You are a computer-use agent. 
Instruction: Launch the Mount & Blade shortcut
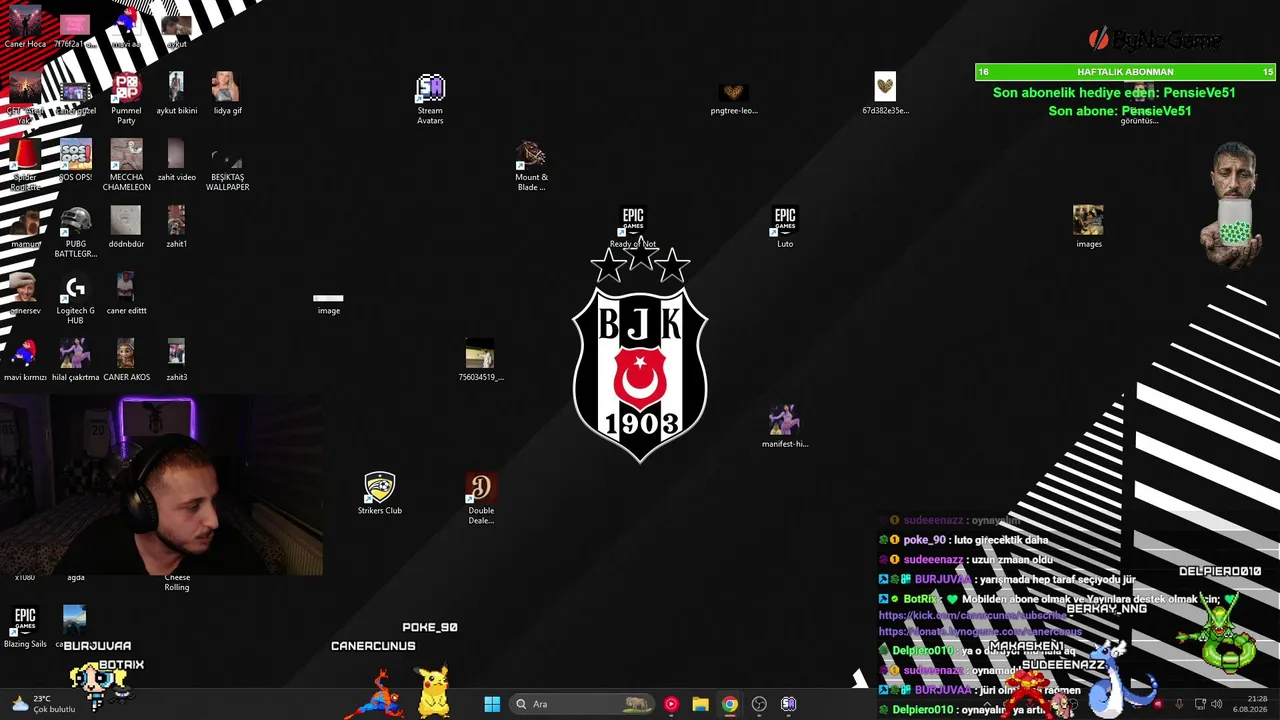[x=531, y=166]
